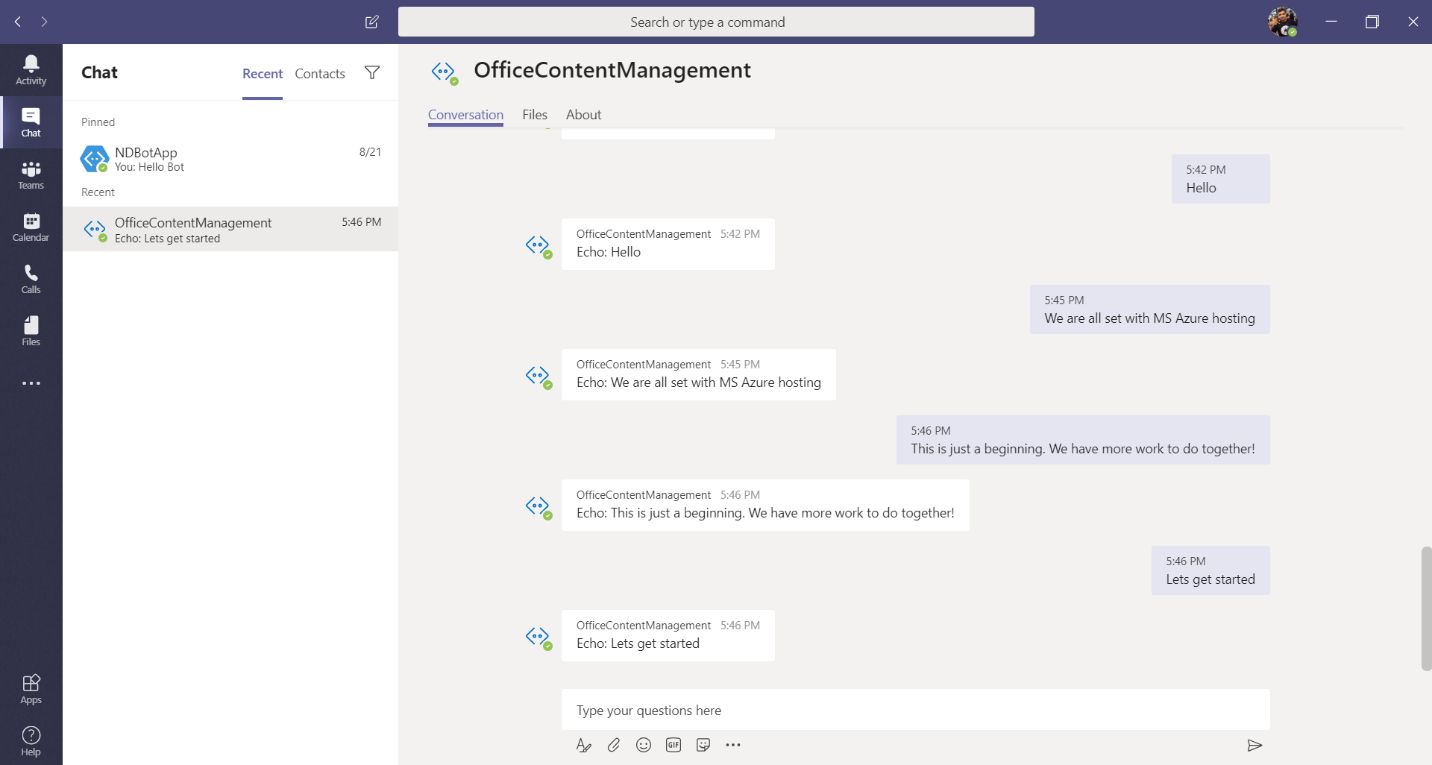1432x765 pixels.
Task: Click the 'Type your questions here' box
Action: click(915, 710)
